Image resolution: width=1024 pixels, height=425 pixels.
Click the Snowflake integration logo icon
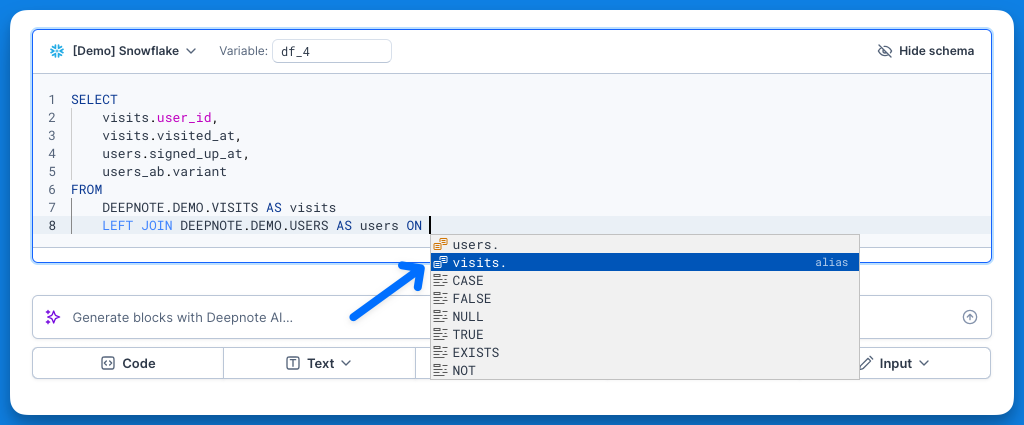point(57,51)
